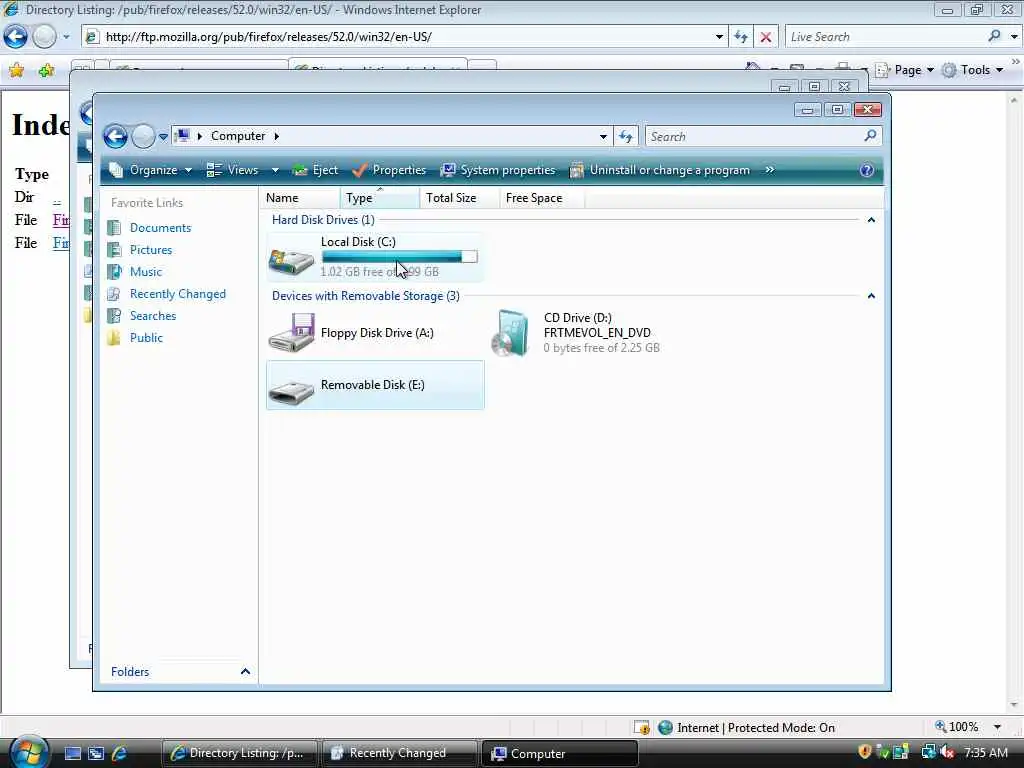Switch to Recently Changed taskbar button
Image resolution: width=1024 pixels, height=768 pixels.
399,753
